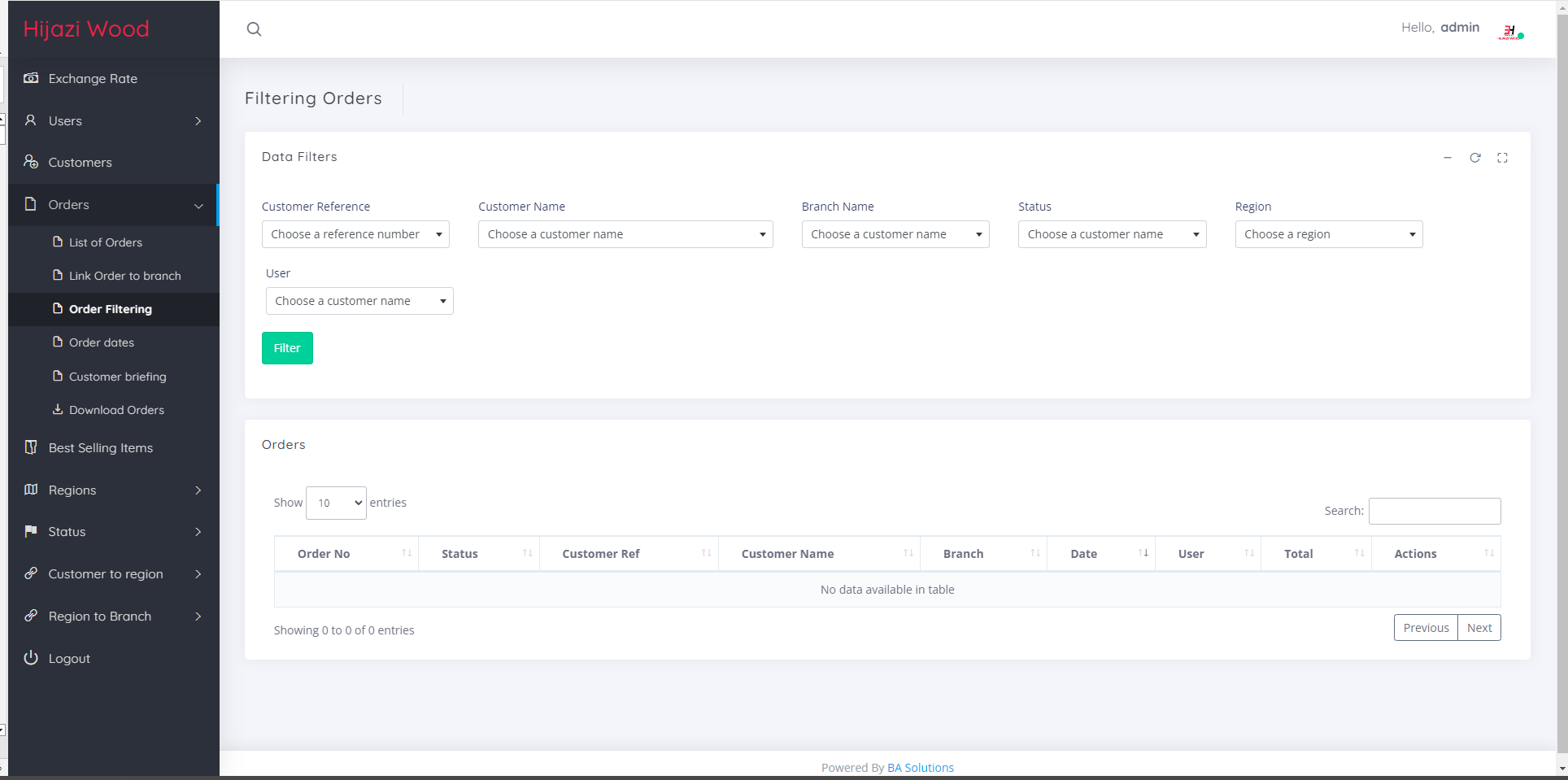Change the show entries count dropdown
The image size is (1568, 780).
tap(336, 503)
